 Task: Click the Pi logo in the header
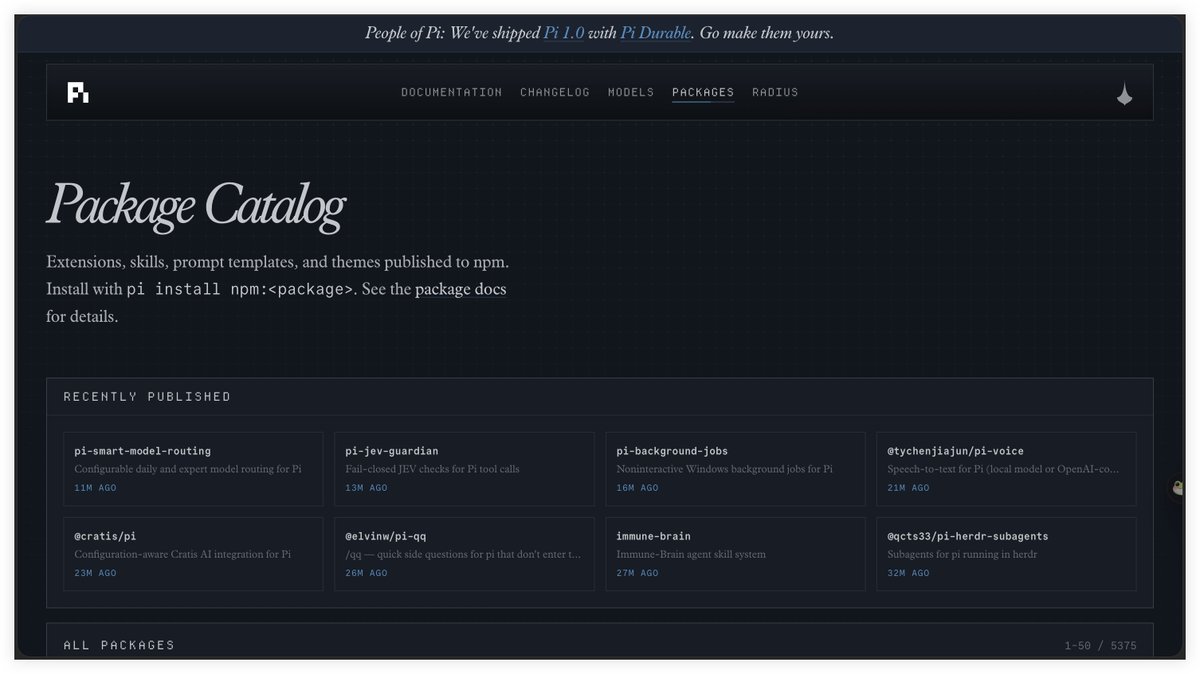78,93
